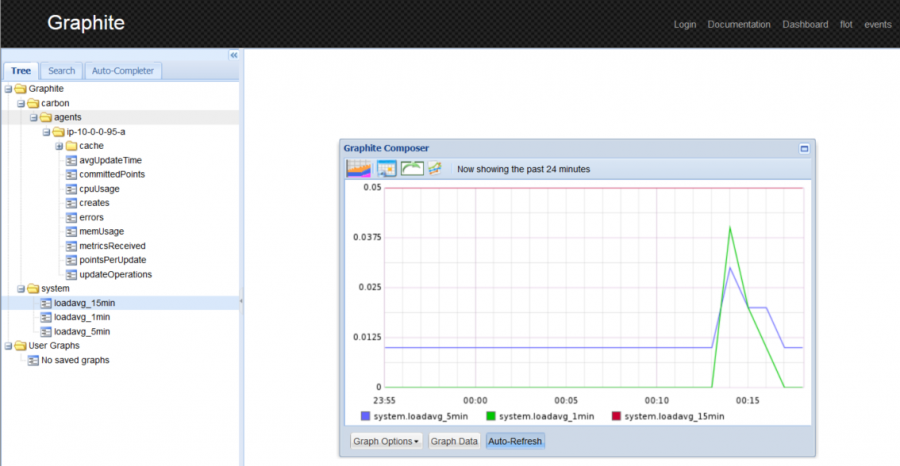
Task: Collapse the left tree panel with double-arrow
Action: [x=234, y=55]
